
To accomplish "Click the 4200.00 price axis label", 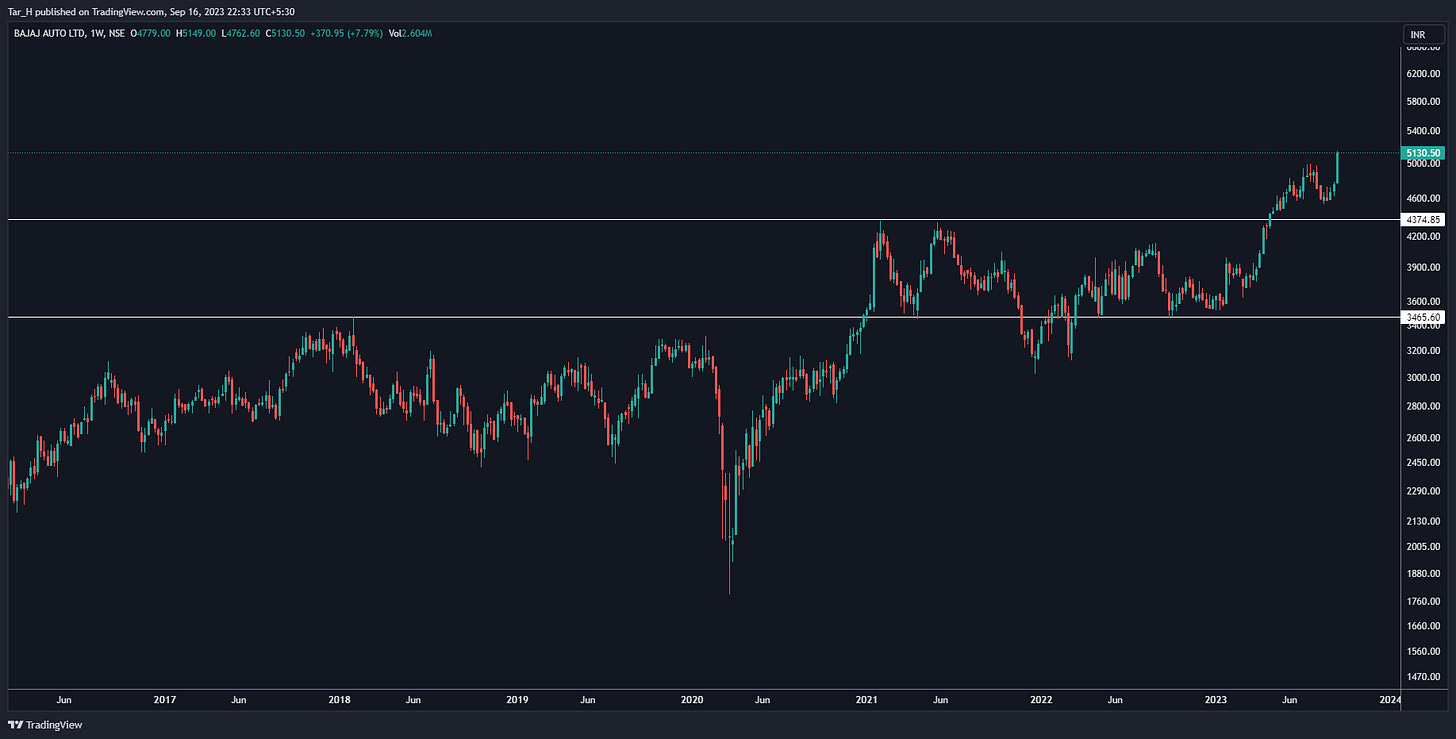I will point(1423,238).
